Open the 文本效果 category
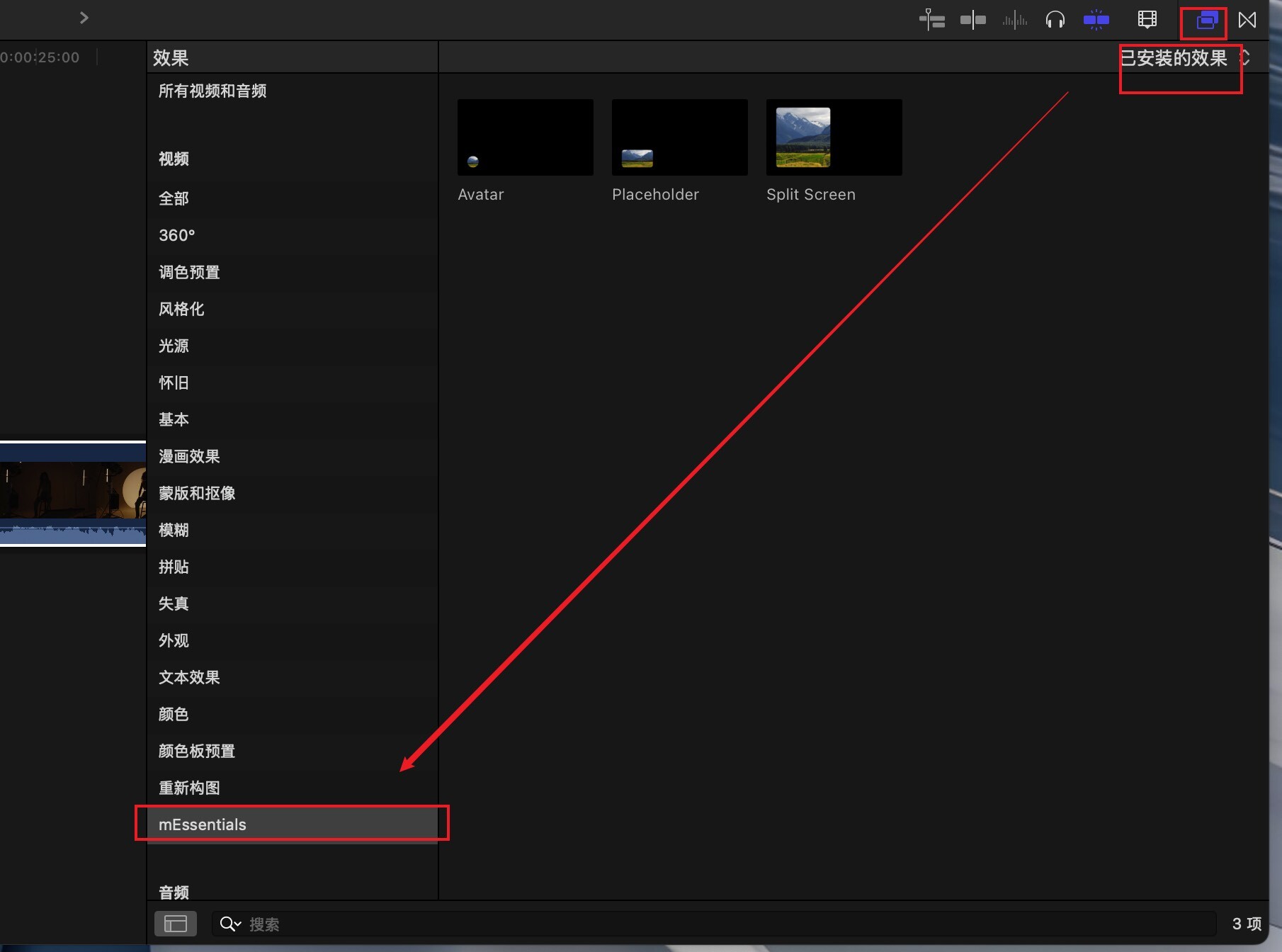Viewport: 1282px width, 952px height. [x=293, y=677]
